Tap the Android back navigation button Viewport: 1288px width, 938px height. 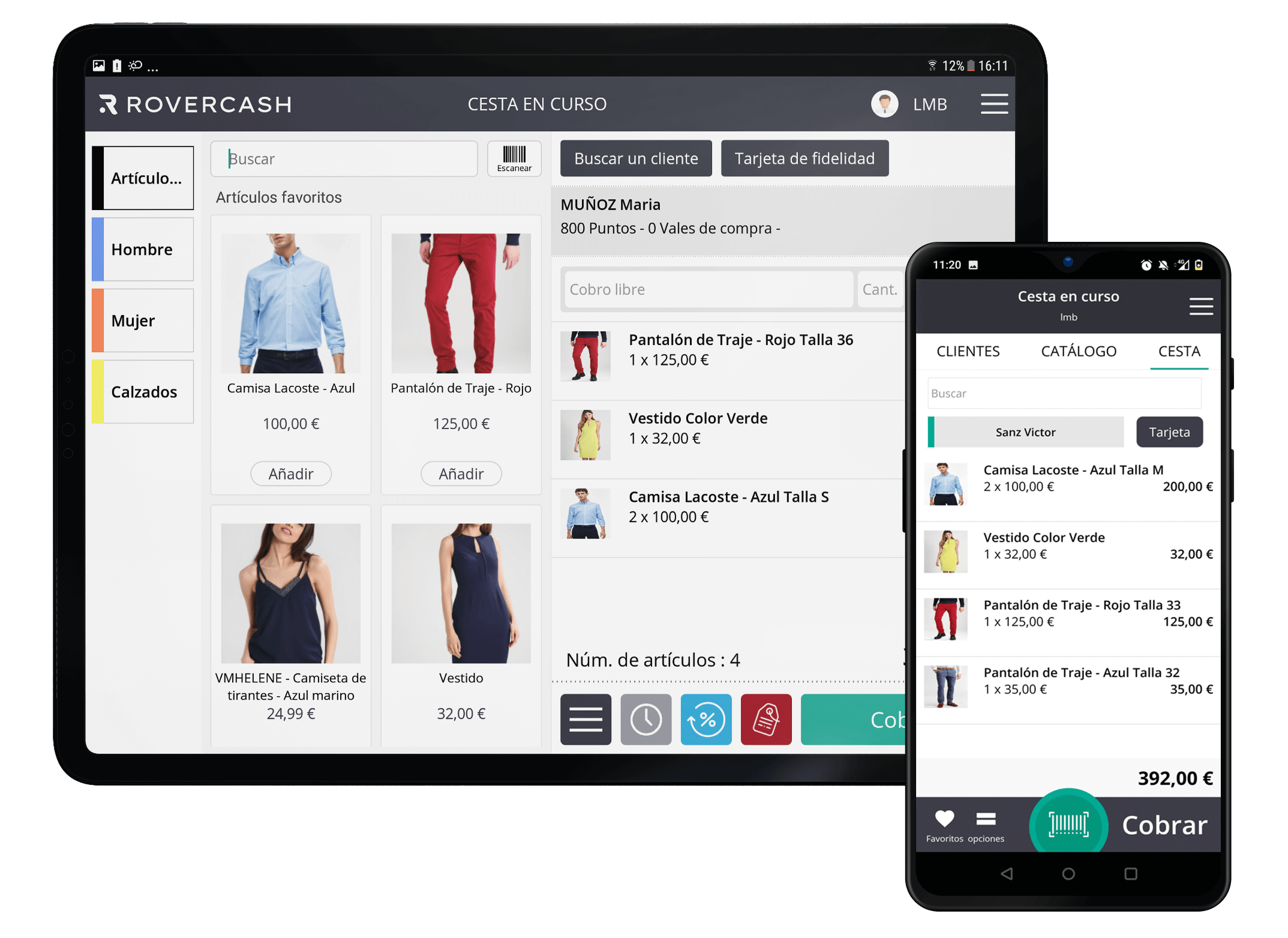coord(1007,874)
